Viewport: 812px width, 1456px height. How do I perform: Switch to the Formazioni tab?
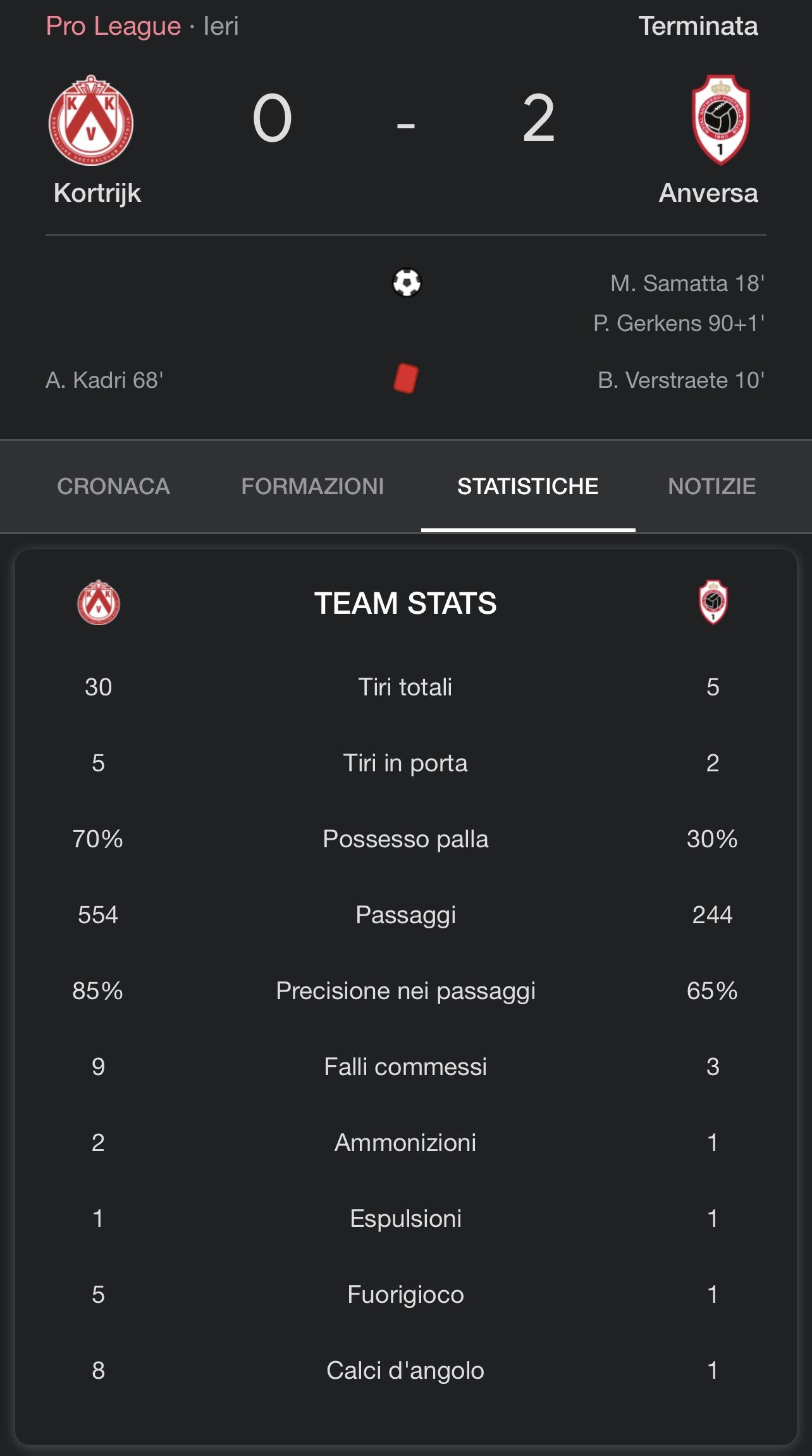click(x=312, y=486)
